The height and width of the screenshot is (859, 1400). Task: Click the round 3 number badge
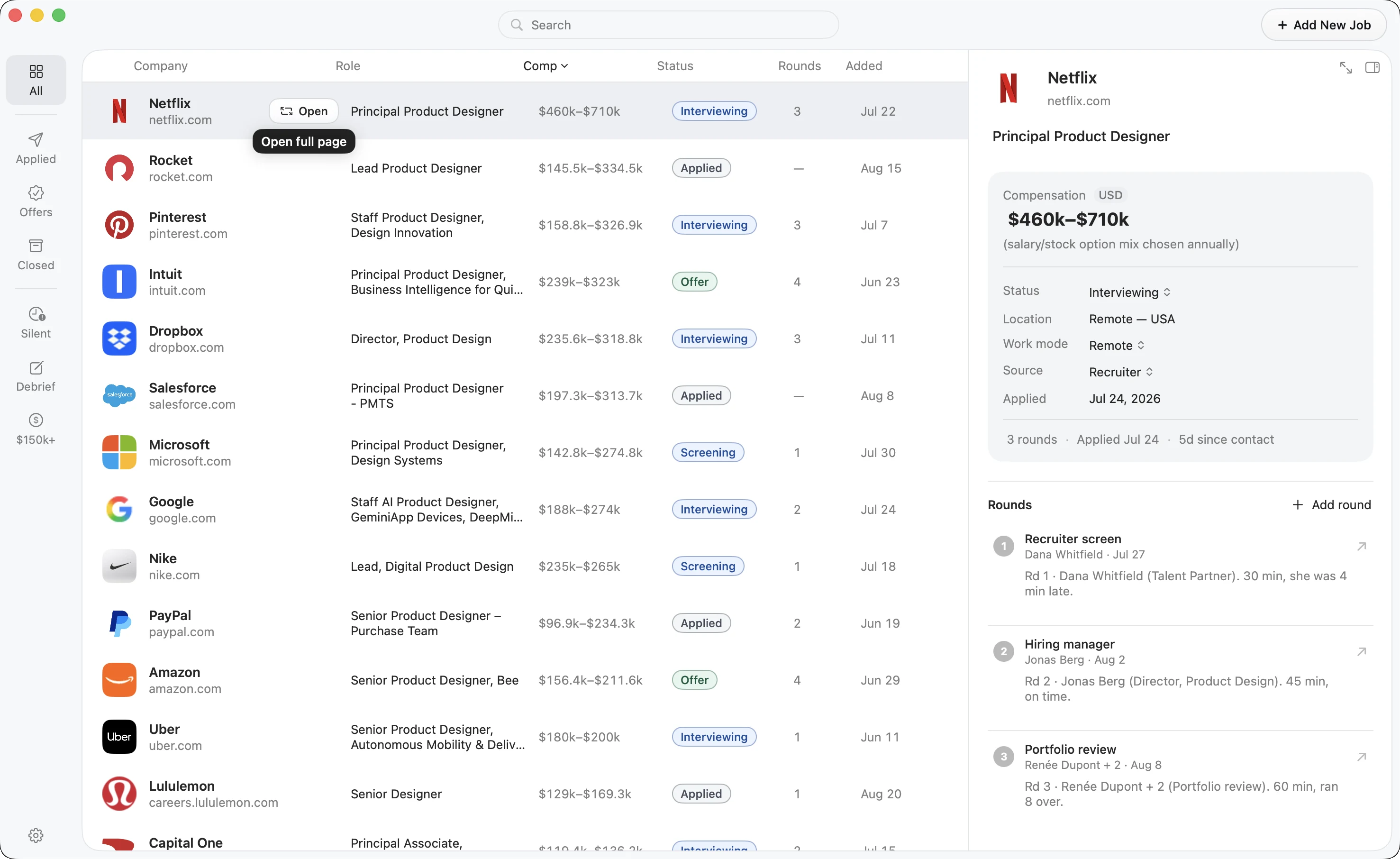tap(1003, 757)
